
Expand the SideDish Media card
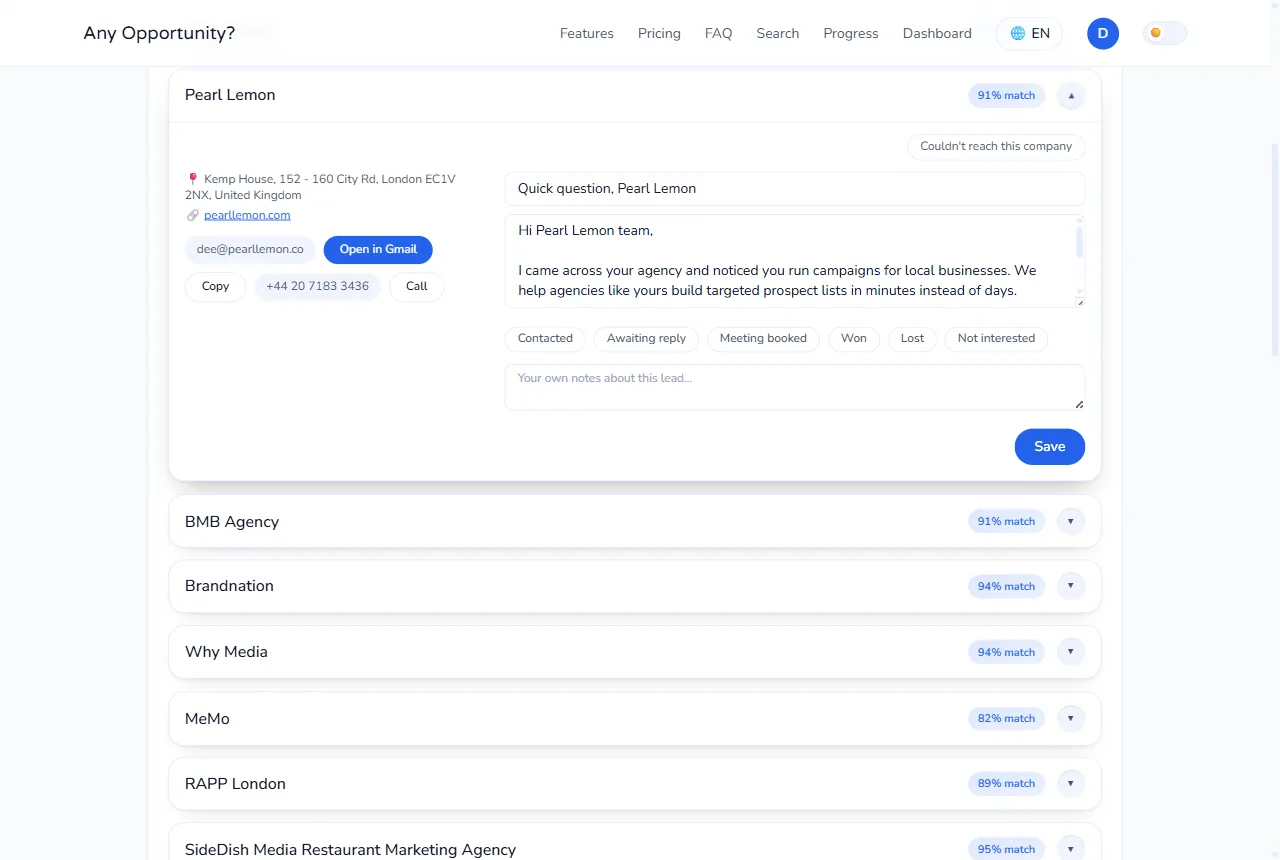coord(1071,849)
